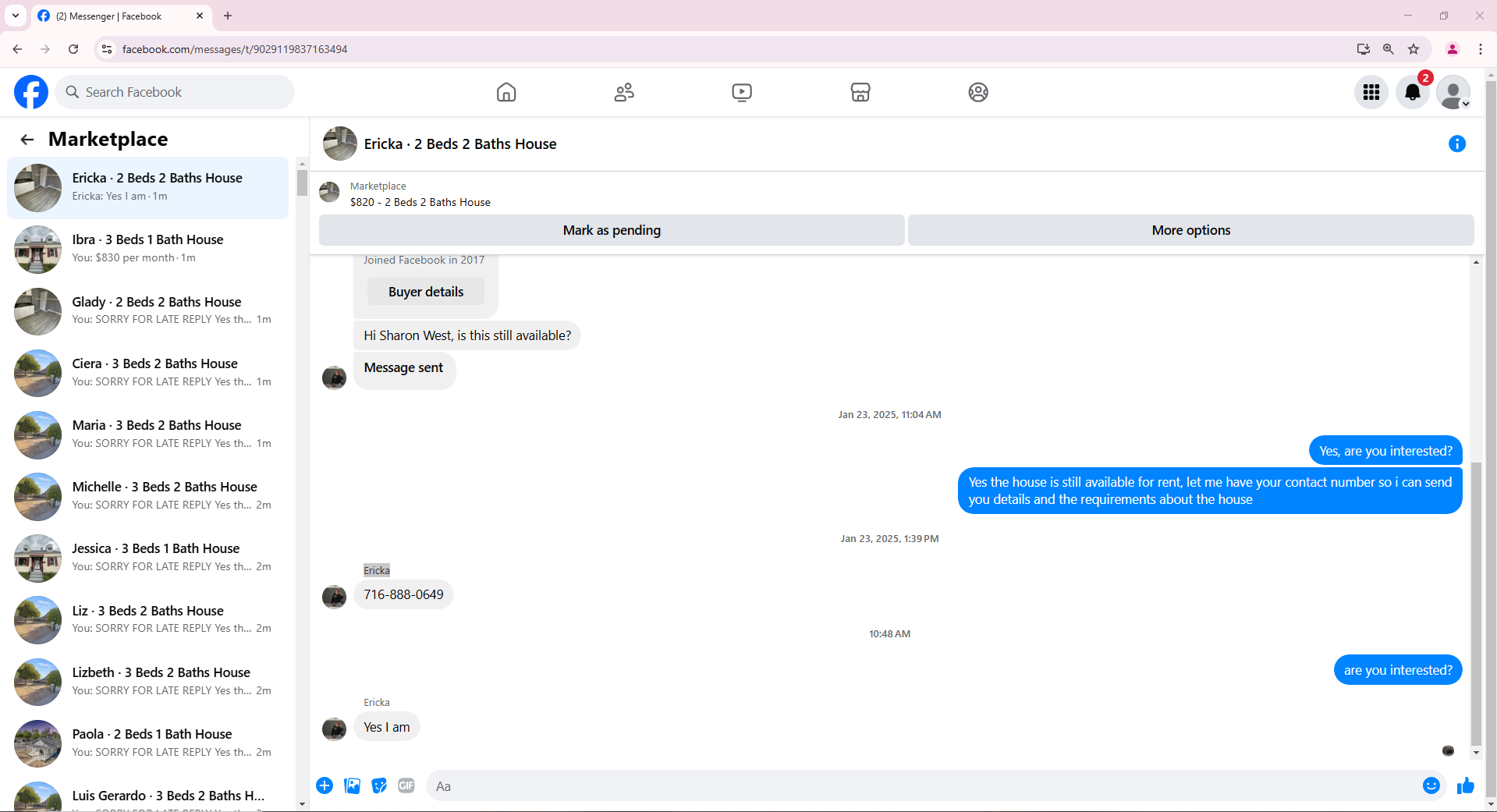Open Maria 3 Beds 2 Baths House chat

[x=148, y=434]
